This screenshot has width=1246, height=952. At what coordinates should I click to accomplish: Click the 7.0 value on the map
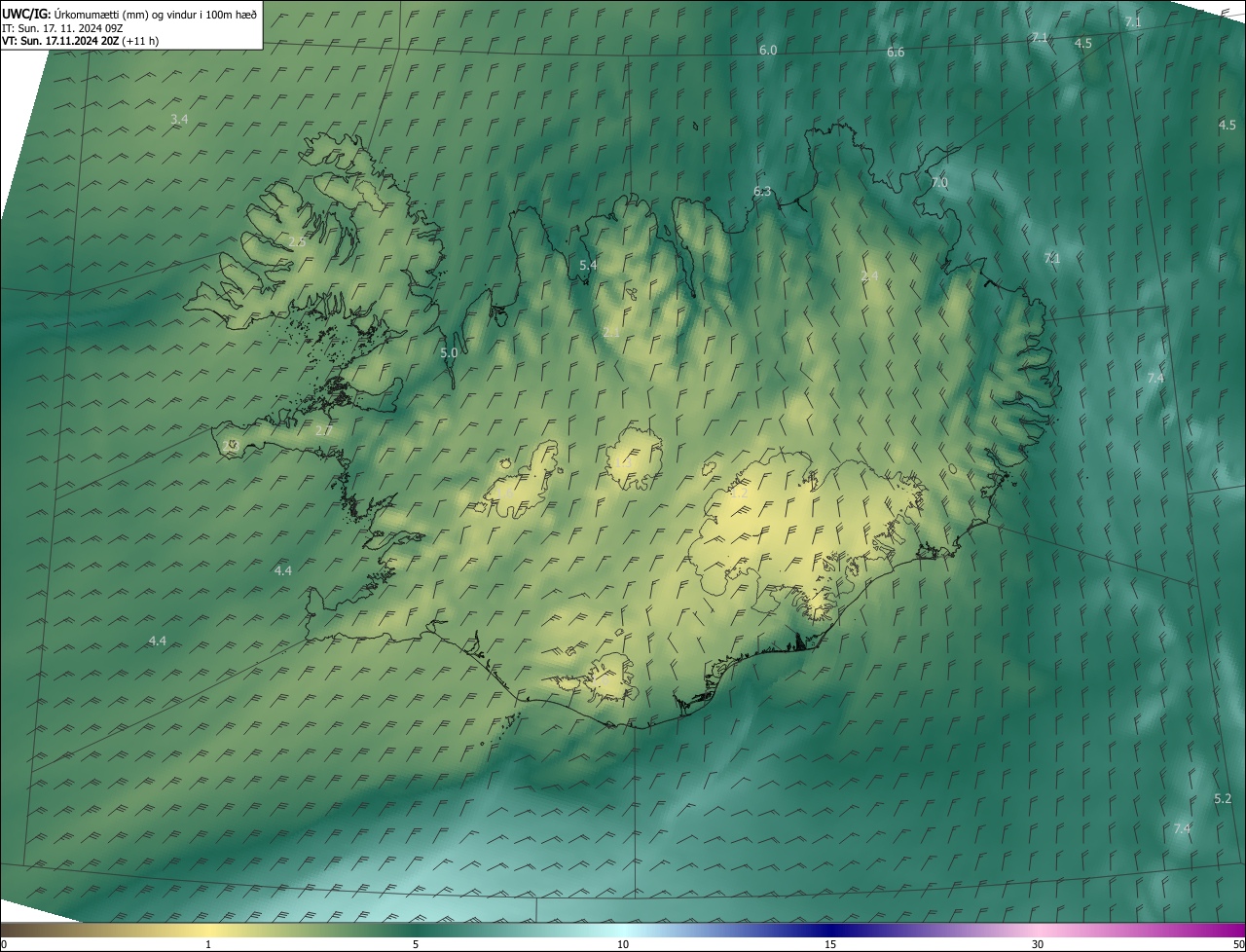[939, 182]
